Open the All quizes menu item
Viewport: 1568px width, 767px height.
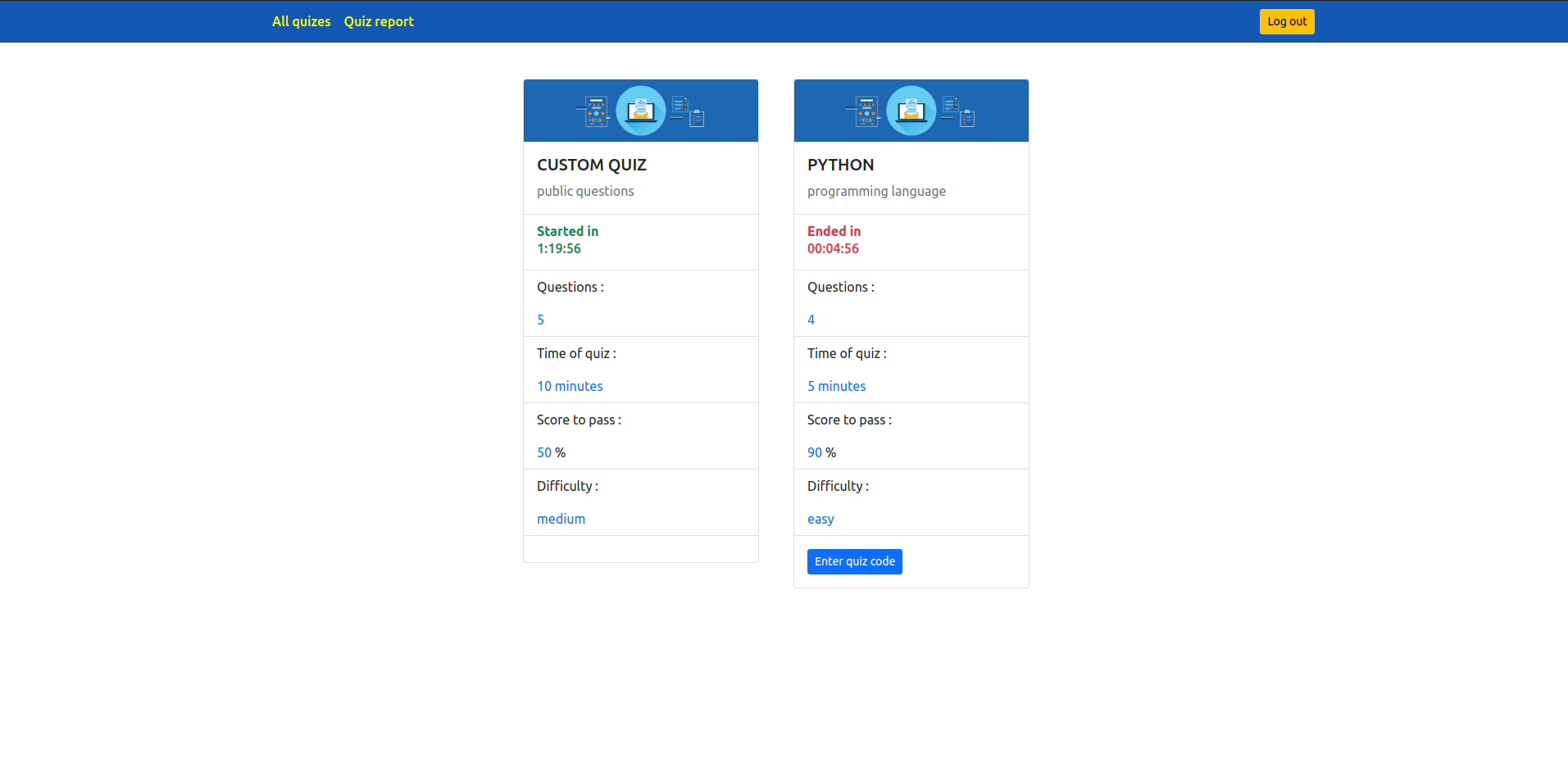[301, 21]
